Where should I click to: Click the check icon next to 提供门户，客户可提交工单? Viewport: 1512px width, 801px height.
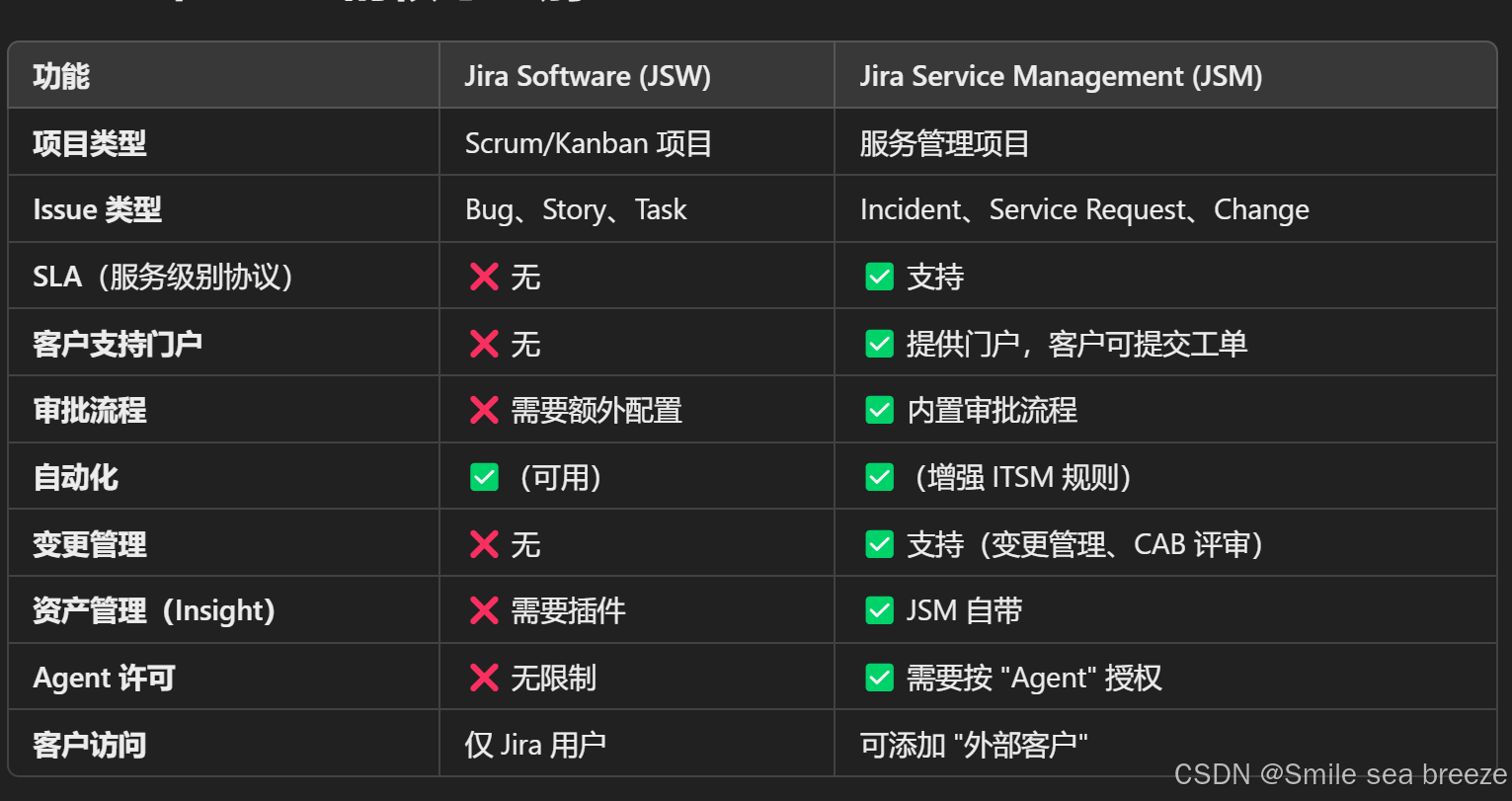[879, 343]
